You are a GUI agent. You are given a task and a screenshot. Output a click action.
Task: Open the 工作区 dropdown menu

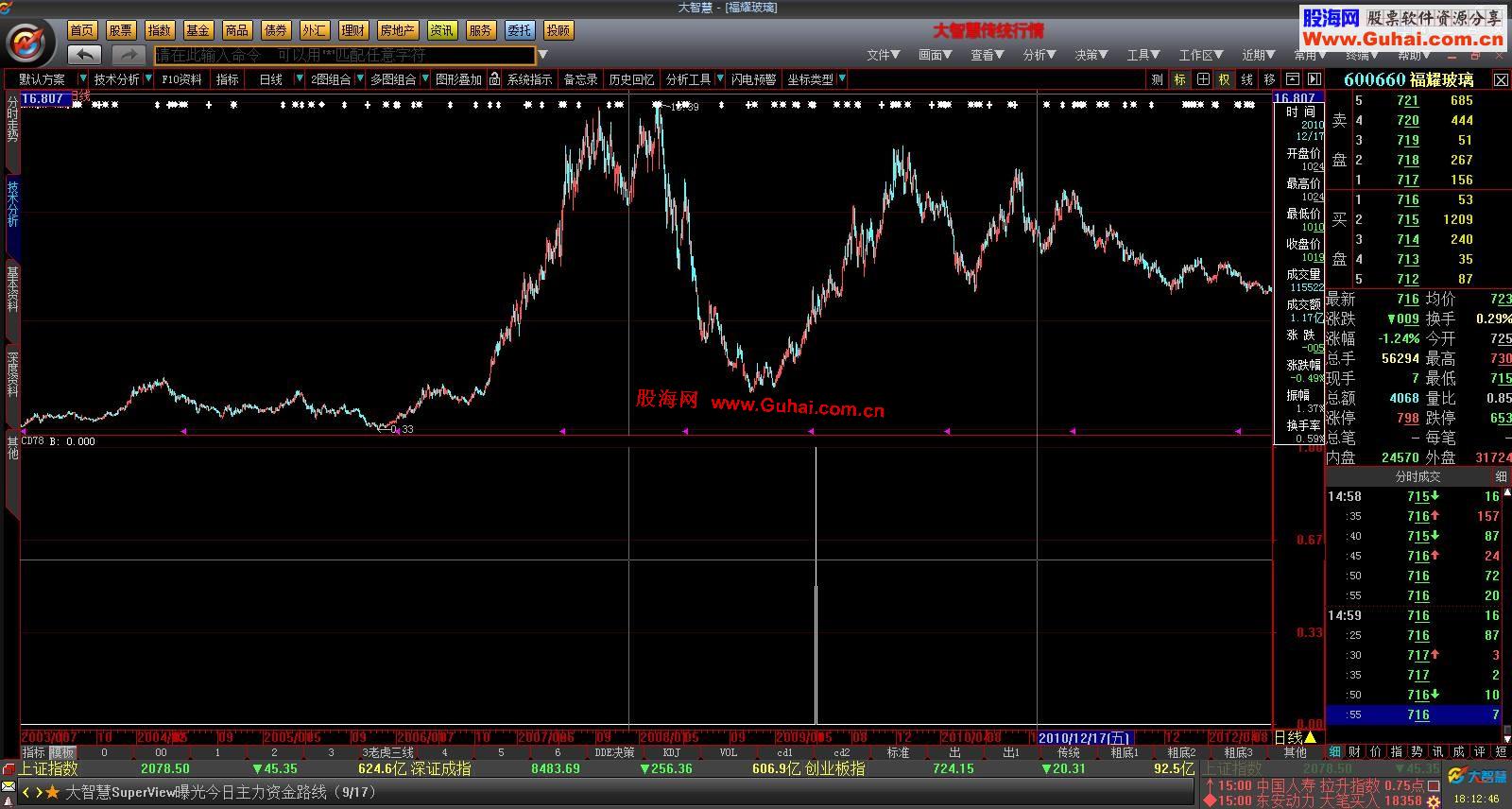click(1200, 55)
